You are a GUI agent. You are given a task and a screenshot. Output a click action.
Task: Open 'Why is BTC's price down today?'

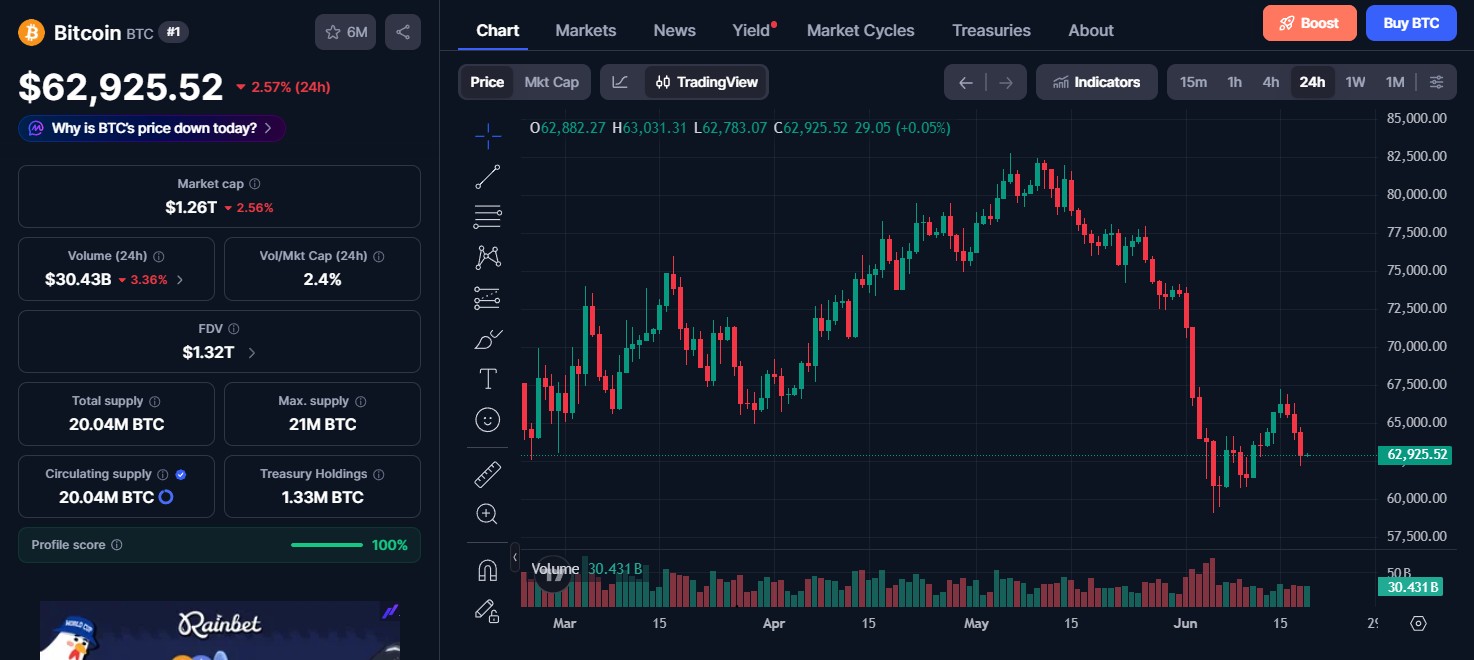(152, 128)
